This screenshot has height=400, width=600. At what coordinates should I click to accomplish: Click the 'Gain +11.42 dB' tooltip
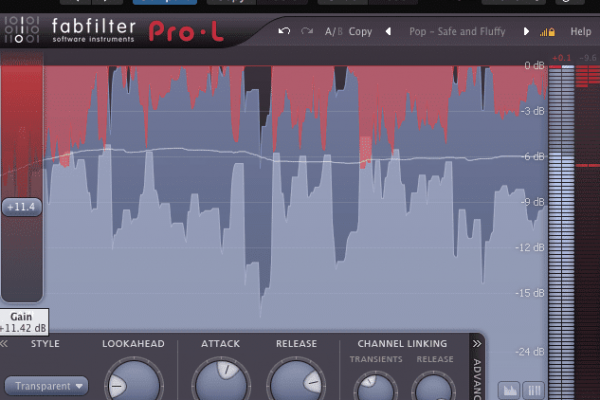24,322
